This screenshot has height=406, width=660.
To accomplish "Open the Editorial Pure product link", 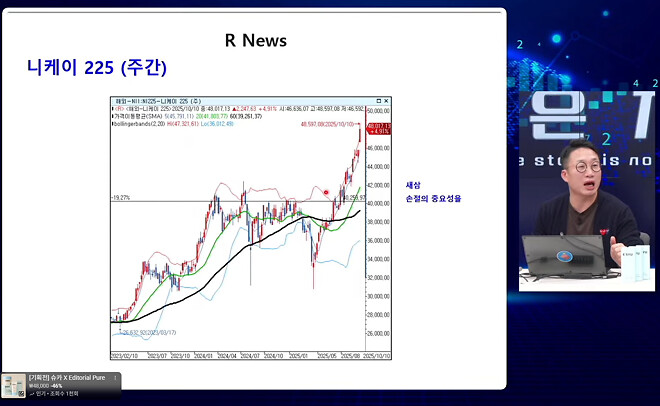I will (x=67, y=378).
